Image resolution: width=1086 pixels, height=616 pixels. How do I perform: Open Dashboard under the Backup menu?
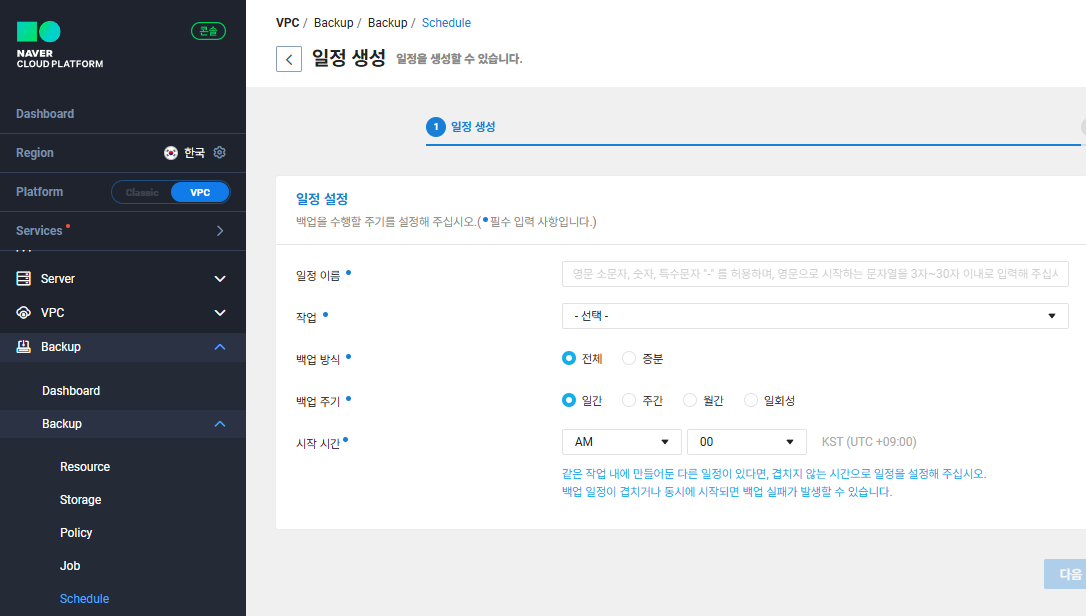tap(71, 391)
